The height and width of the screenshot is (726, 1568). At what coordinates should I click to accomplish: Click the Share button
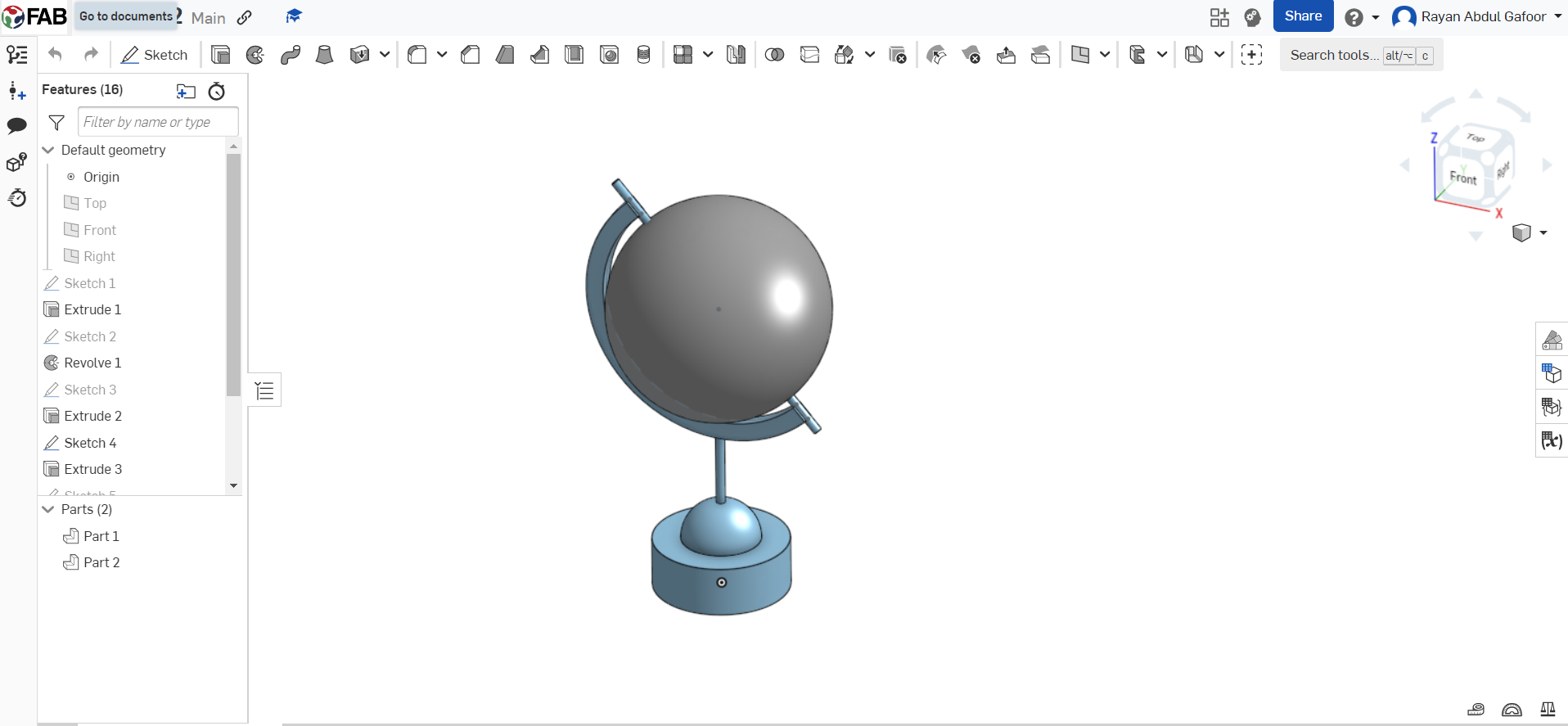tap(1303, 16)
